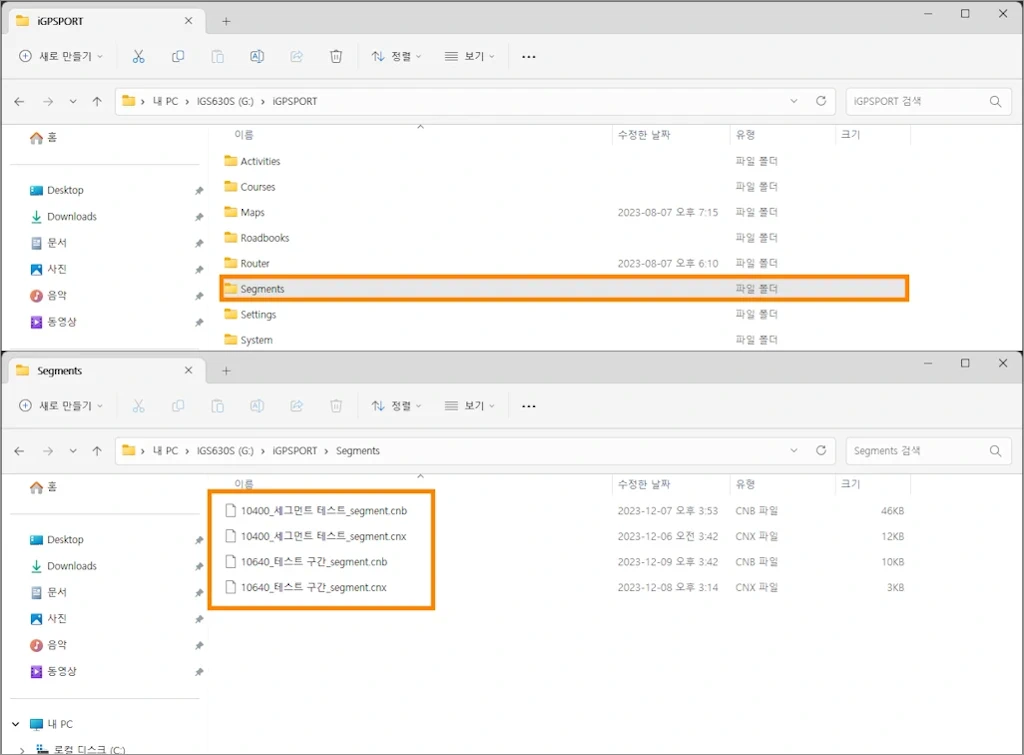The height and width of the screenshot is (755, 1024).
Task: Click the 수정한 날짜 column header in Segments window
Action: 644,484
